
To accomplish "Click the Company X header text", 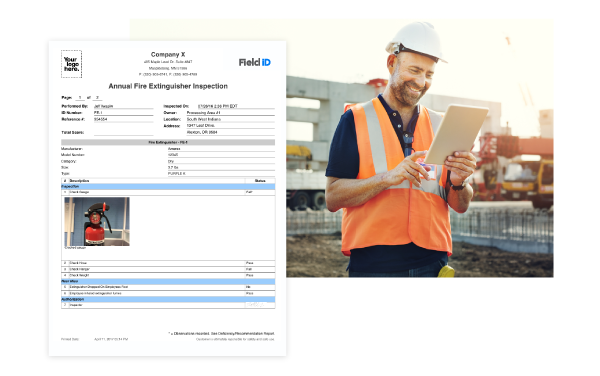I will 168,54.
